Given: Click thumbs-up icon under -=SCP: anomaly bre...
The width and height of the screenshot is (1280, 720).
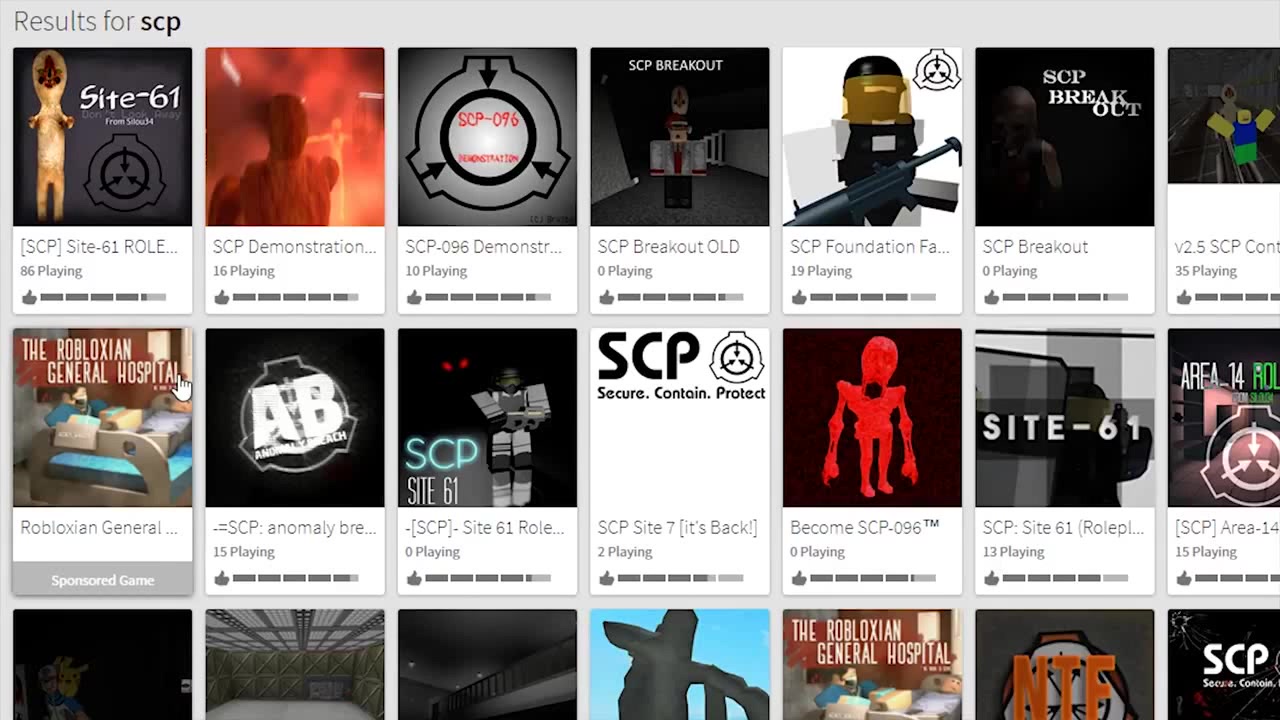Looking at the screenshot, I should [222, 578].
